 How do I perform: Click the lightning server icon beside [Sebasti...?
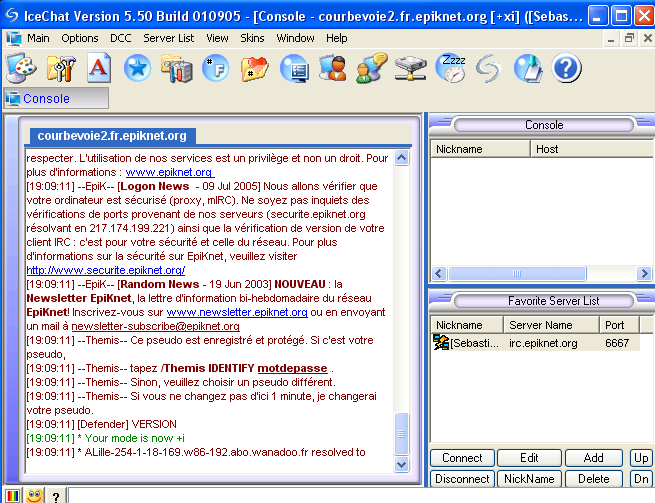pyautogui.click(x=441, y=343)
